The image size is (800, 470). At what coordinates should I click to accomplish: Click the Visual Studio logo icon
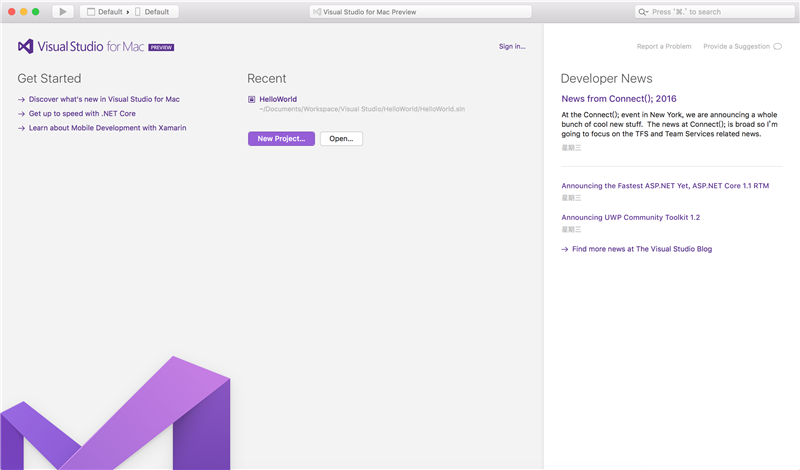[x=26, y=46]
